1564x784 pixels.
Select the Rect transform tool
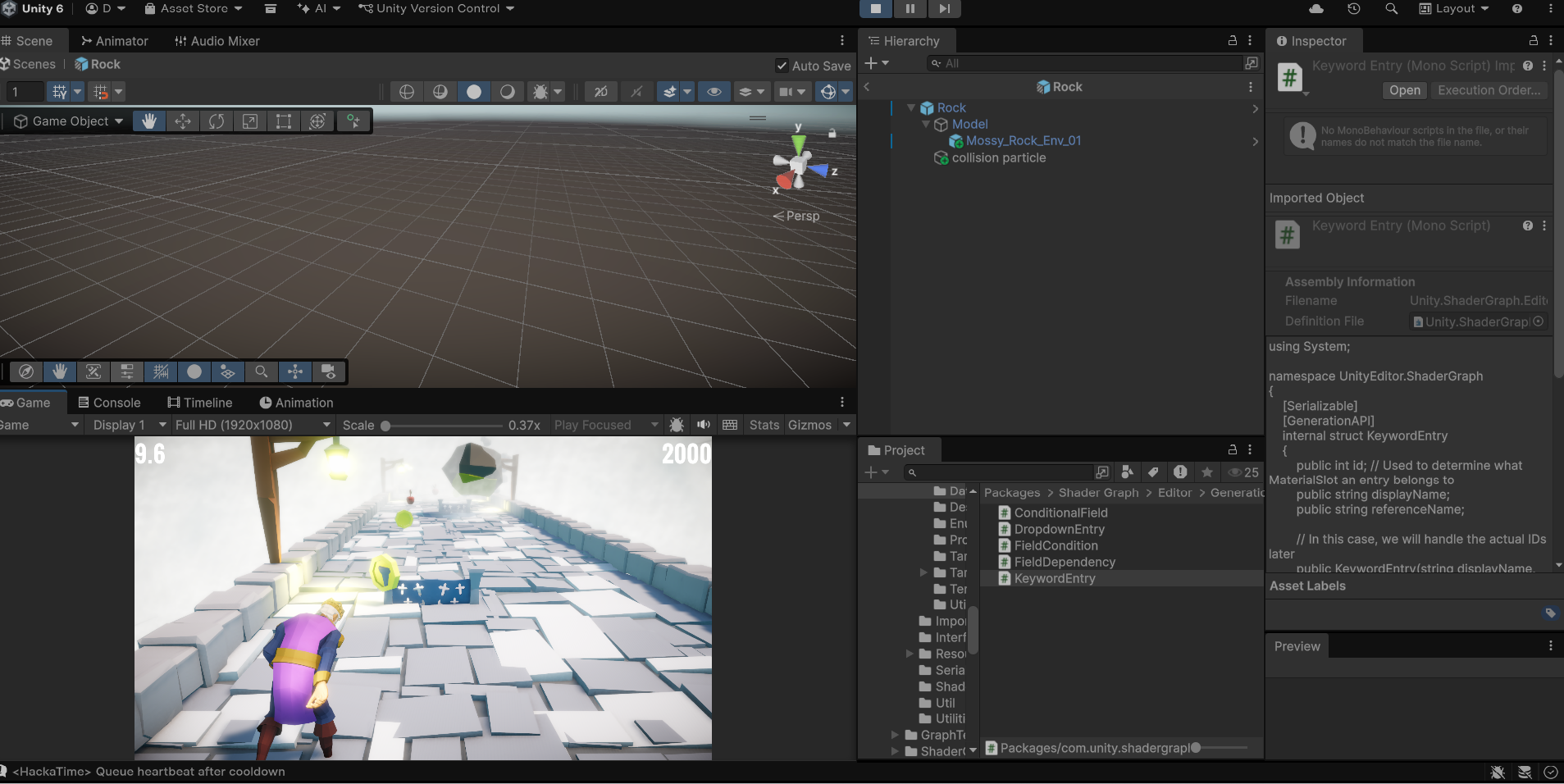coord(284,121)
